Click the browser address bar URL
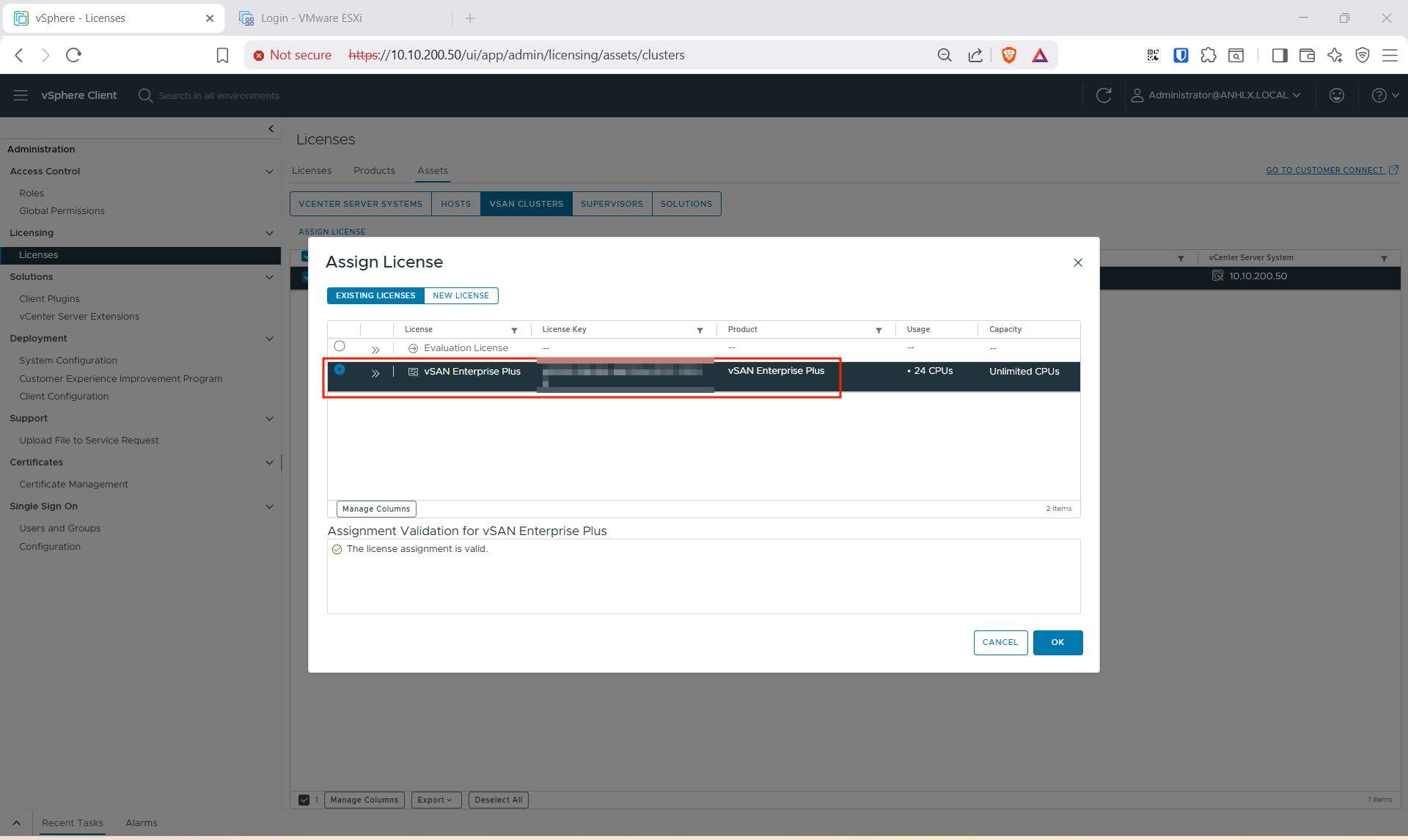This screenshot has height=840, width=1408. (516, 55)
